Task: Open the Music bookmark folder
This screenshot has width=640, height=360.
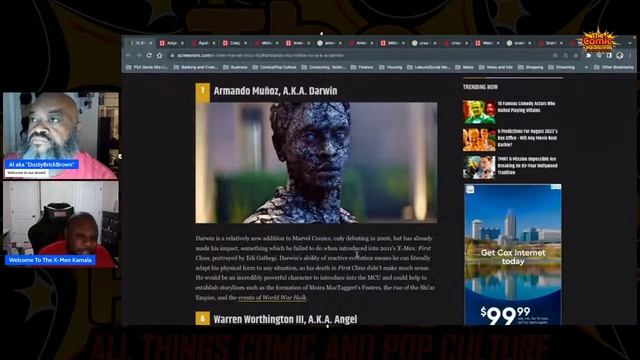Action: pos(464,67)
